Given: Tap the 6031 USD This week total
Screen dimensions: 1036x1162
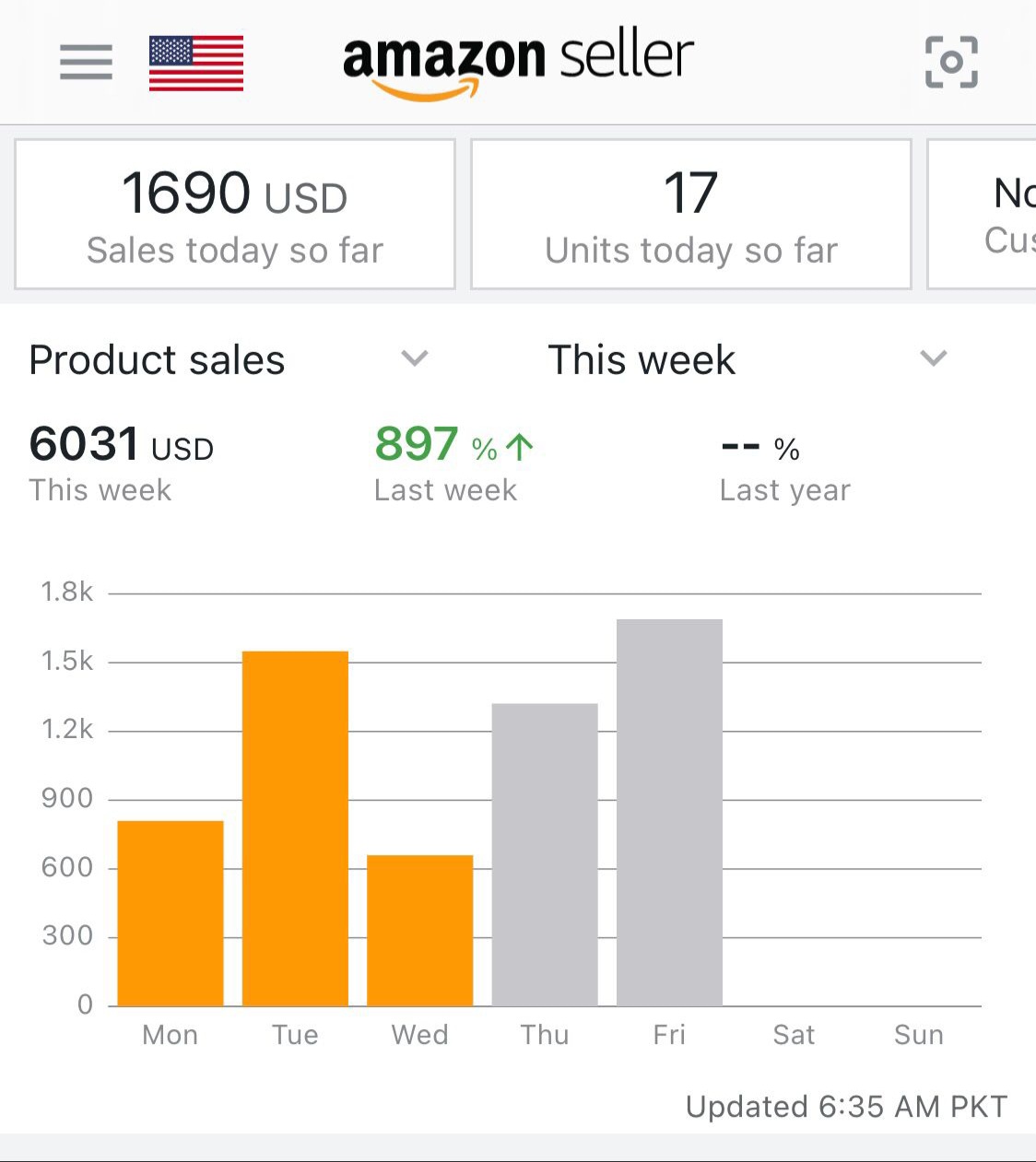Looking at the screenshot, I should tap(121, 463).
